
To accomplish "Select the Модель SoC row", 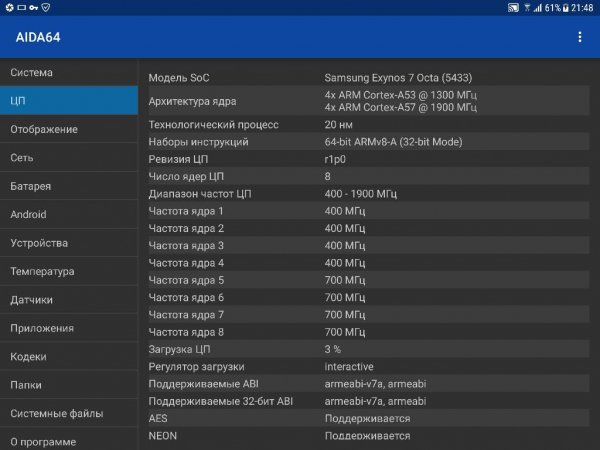I will click(x=369, y=78).
